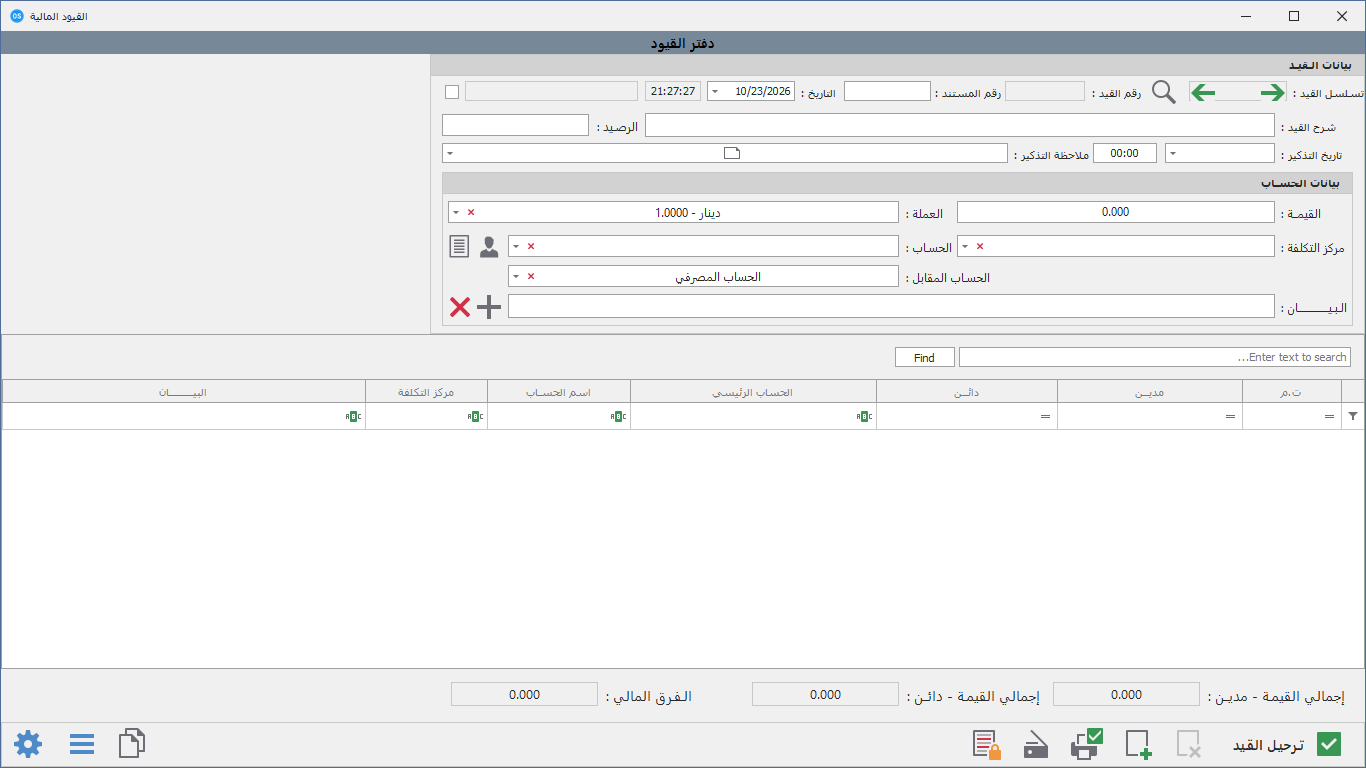Screen dimensions: 1366x768
Task: Open the الحساب المقابل dropdown arrow
Action: 516,277
